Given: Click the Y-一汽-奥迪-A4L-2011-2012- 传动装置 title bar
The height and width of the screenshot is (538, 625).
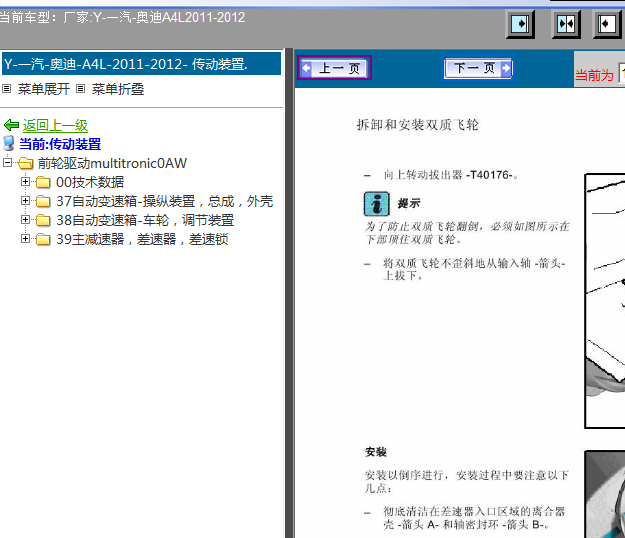Looking at the screenshot, I should [142, 64].
